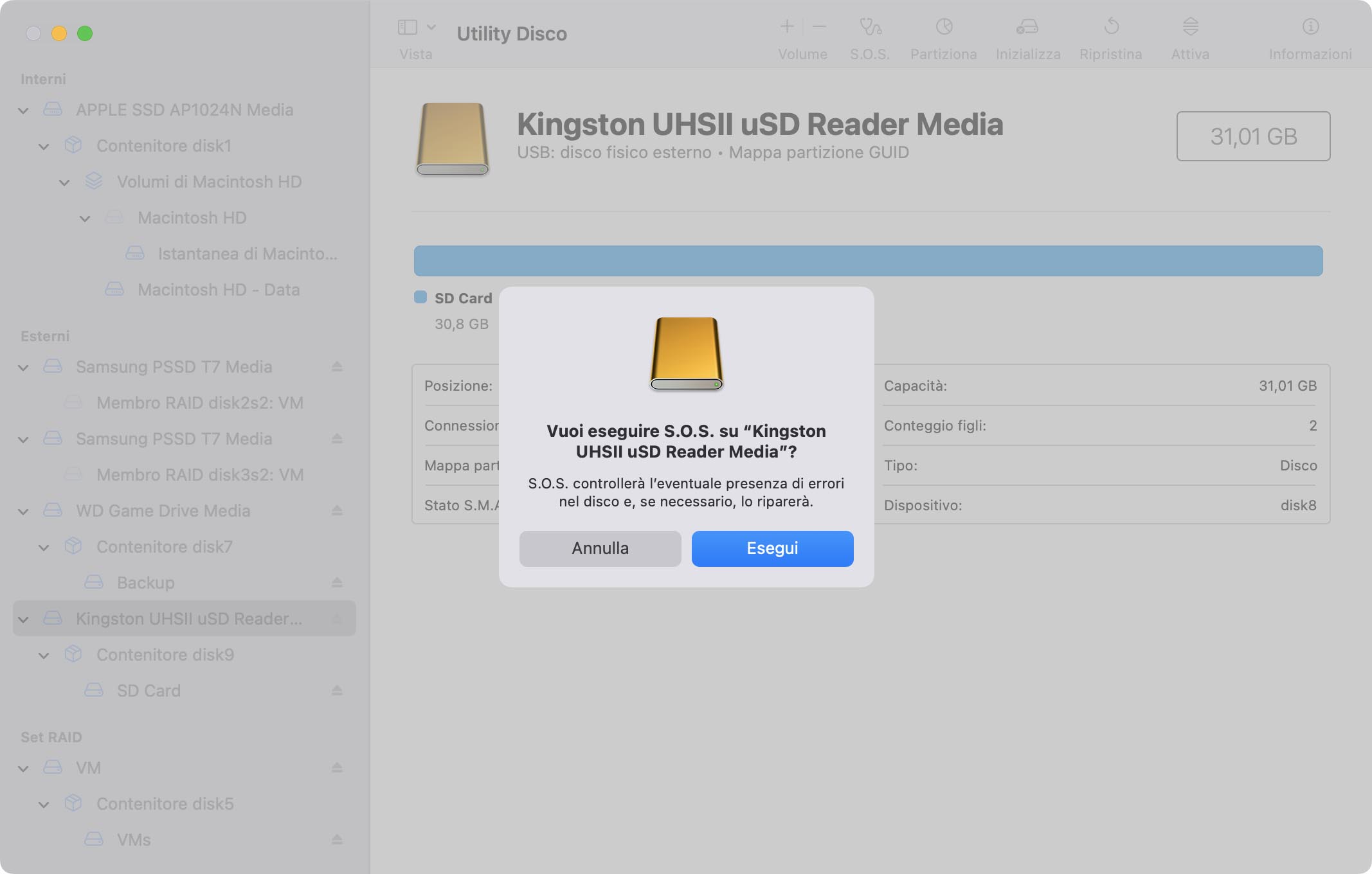Image resolution: width=1372 pixels, height=874 pixels.
Task: Click the Partiziona pie chart icon
Action: point(944,26)
